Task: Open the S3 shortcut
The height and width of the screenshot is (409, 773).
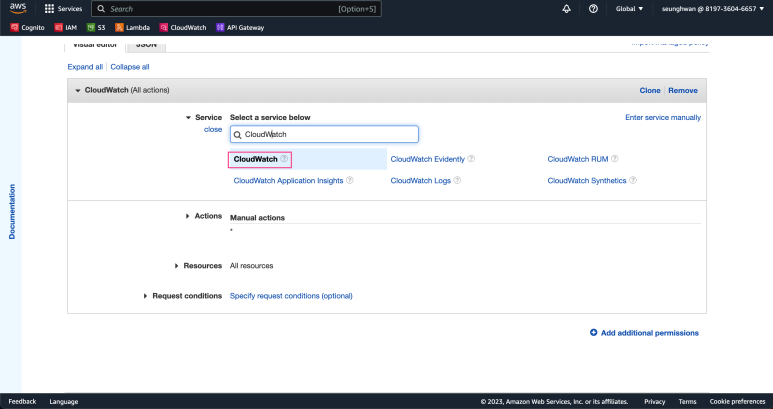Action: [96, 28]
